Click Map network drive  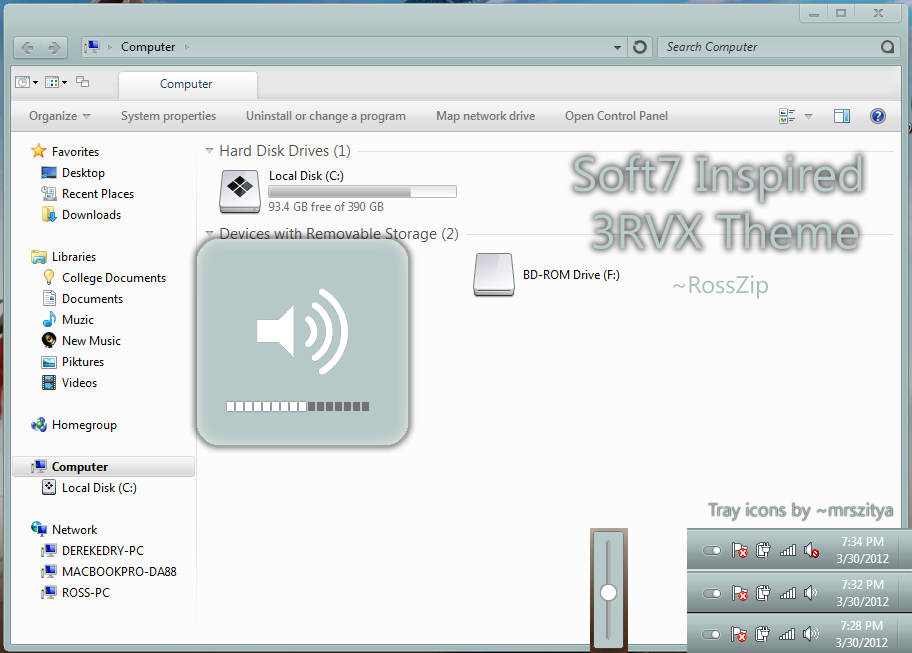(485, 115)
